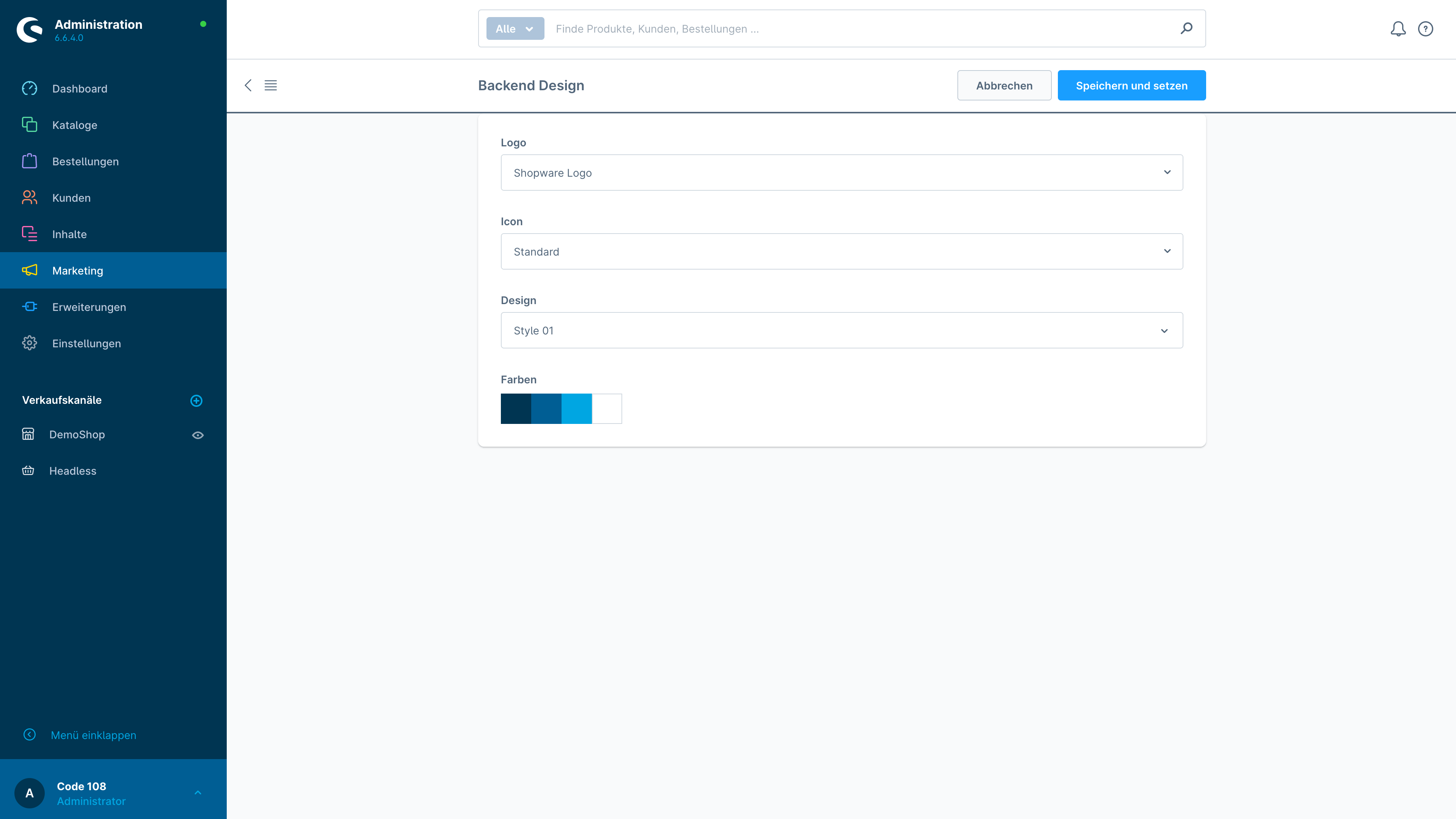1456x819 pixels.
Task: Click the search magnifier icon
Action: pyautogui.click(x=1186, y=28)
